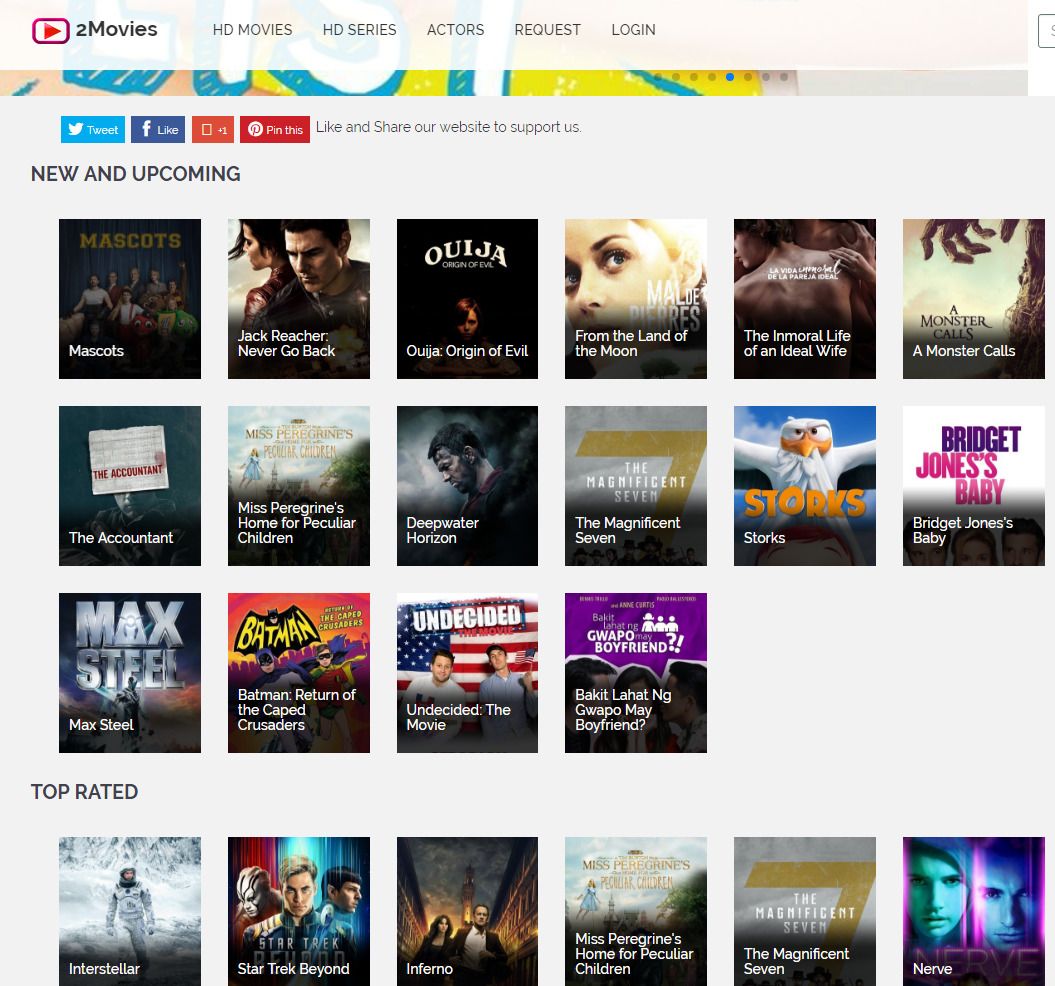Open Bakit Lahat Ng Gwapo May Boyfriend?

point(636,673)
